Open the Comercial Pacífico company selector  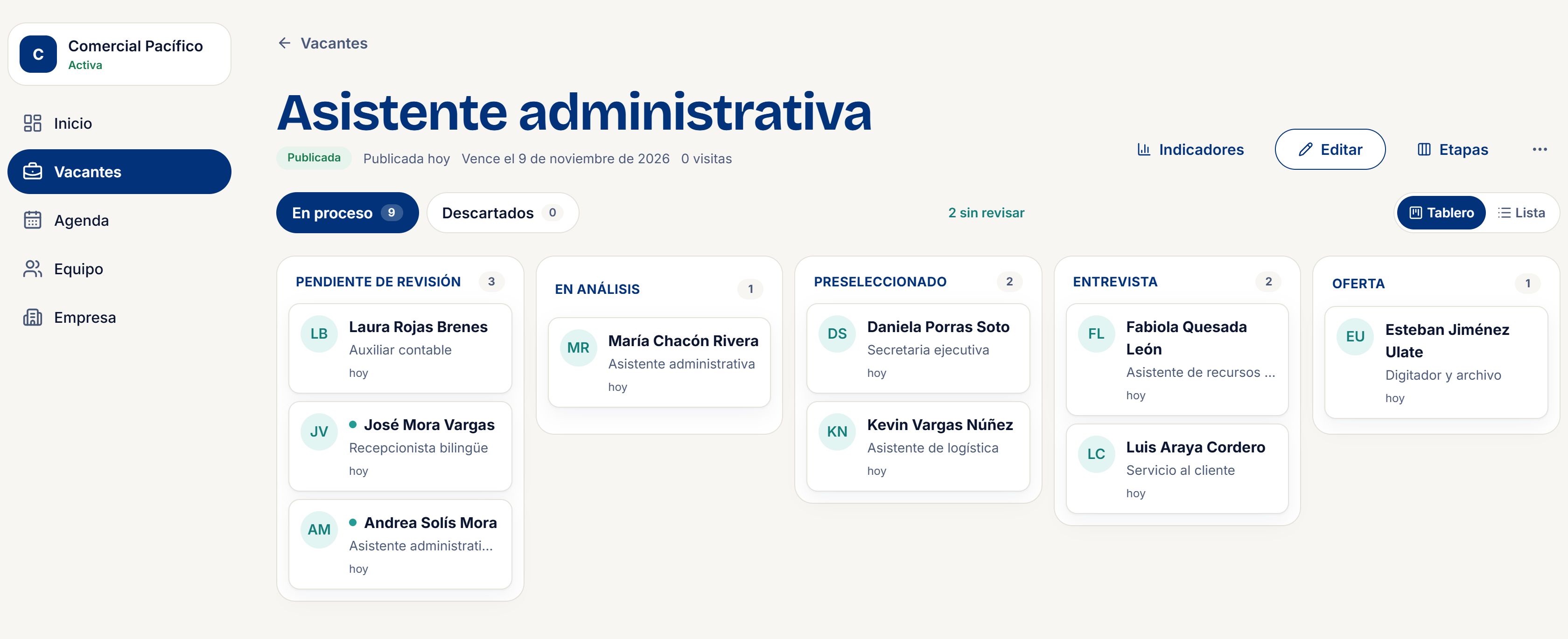(119, 54)
